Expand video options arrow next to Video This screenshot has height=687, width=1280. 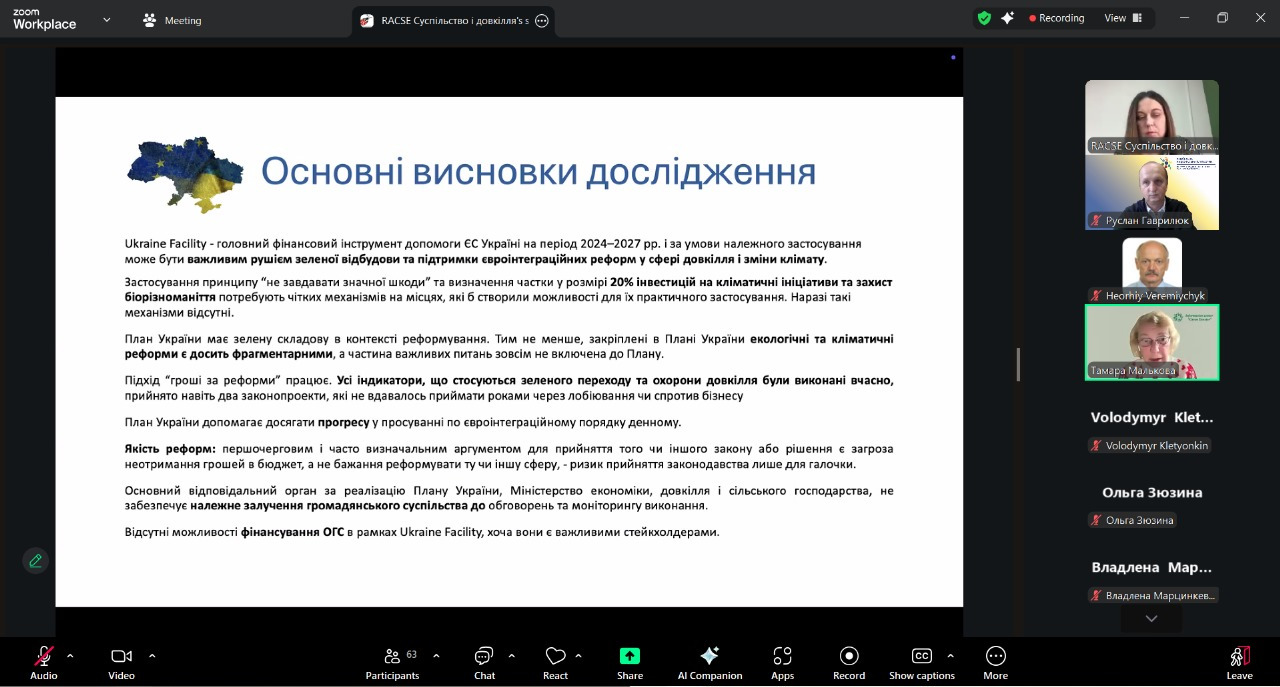[152, 656]
